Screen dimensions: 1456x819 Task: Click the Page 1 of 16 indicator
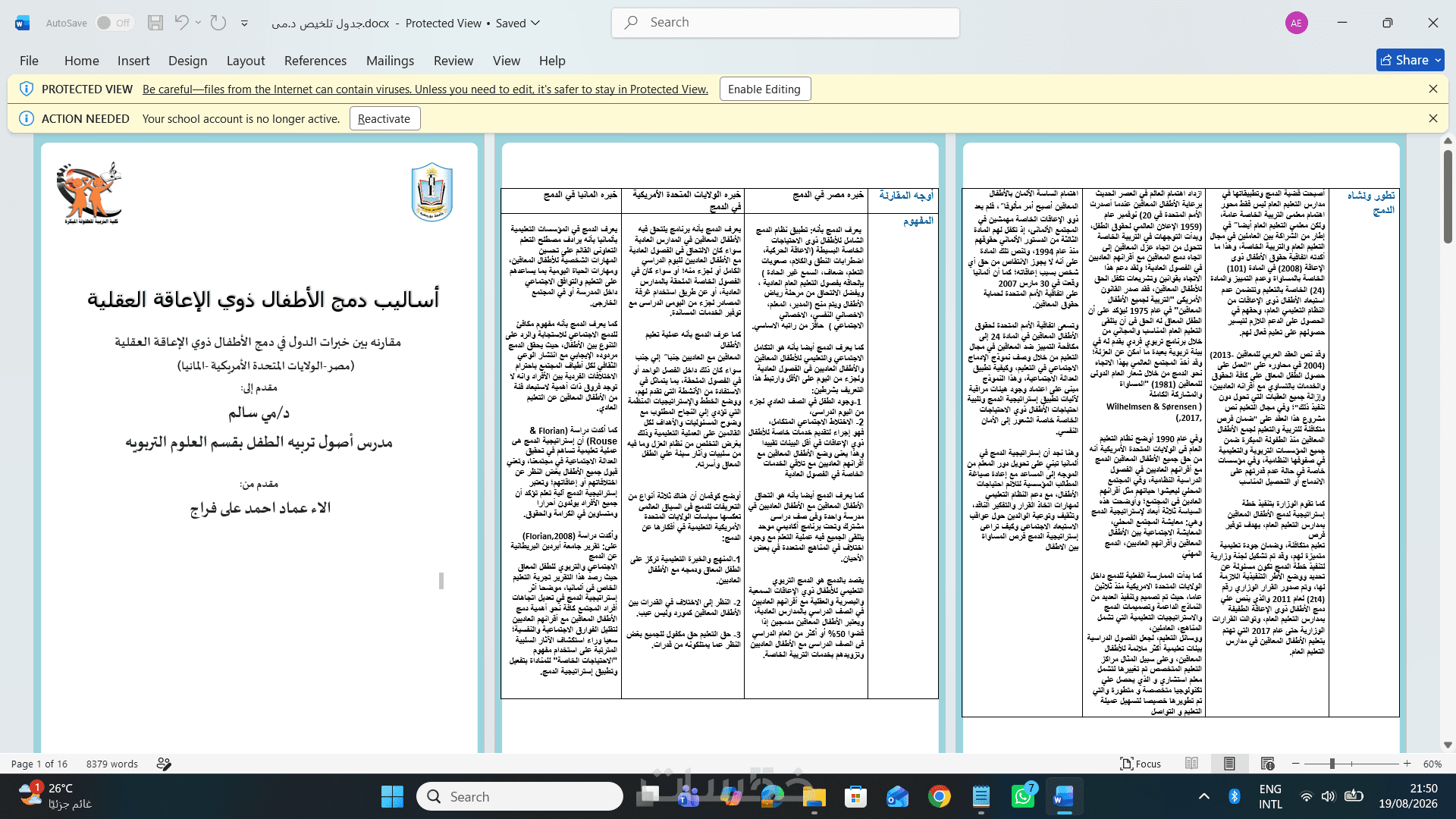[39, 764]
